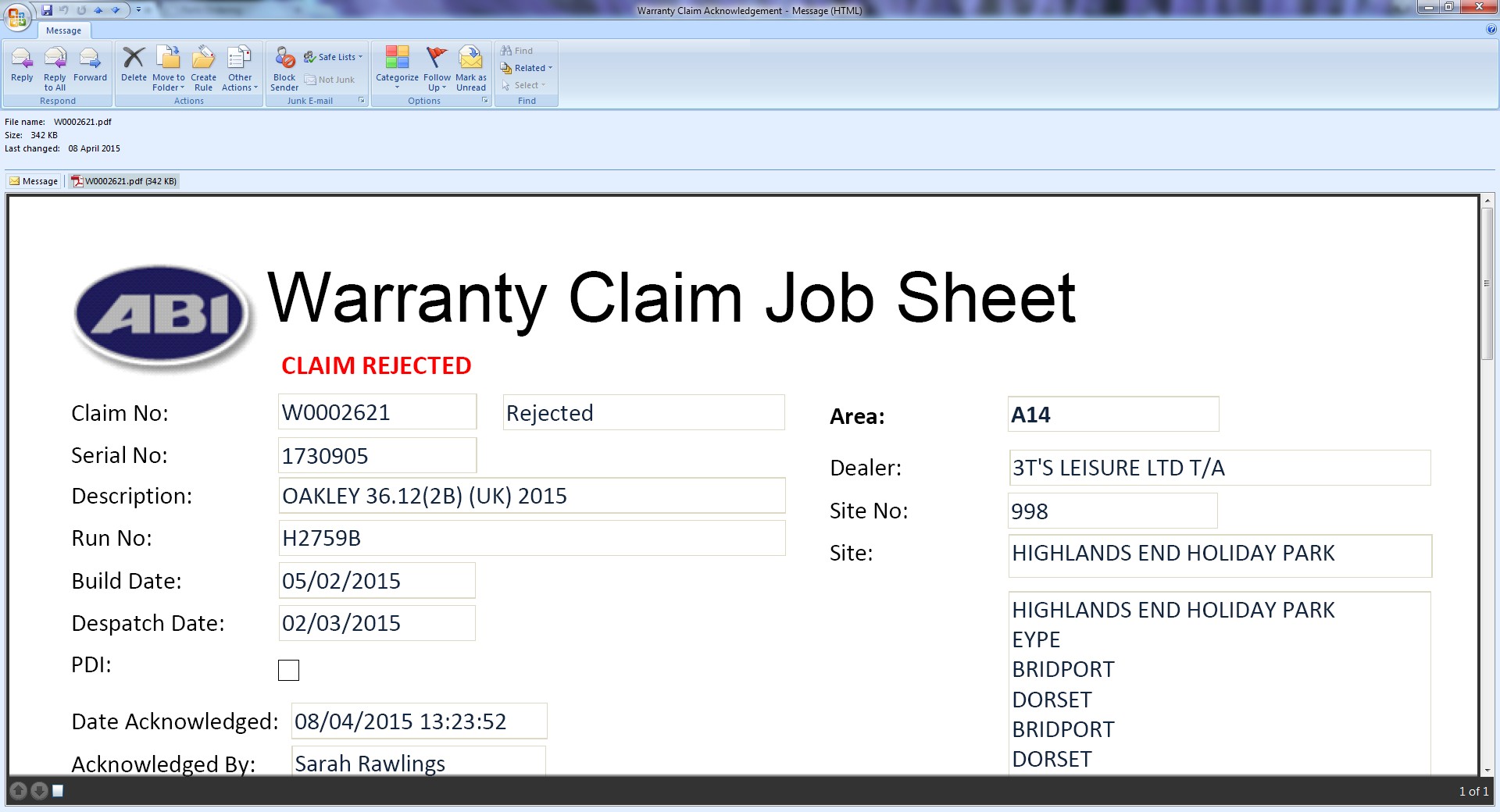Image resolution: width=1500 pixels, height=812 pixels.
Task: Save using the quick access disk icon
Action: click(x=47, y=10)
